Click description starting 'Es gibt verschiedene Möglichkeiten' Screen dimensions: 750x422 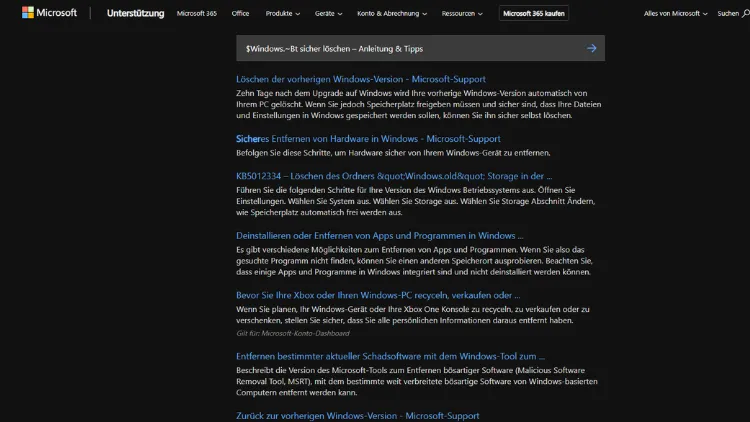click(x=414, y=261)
